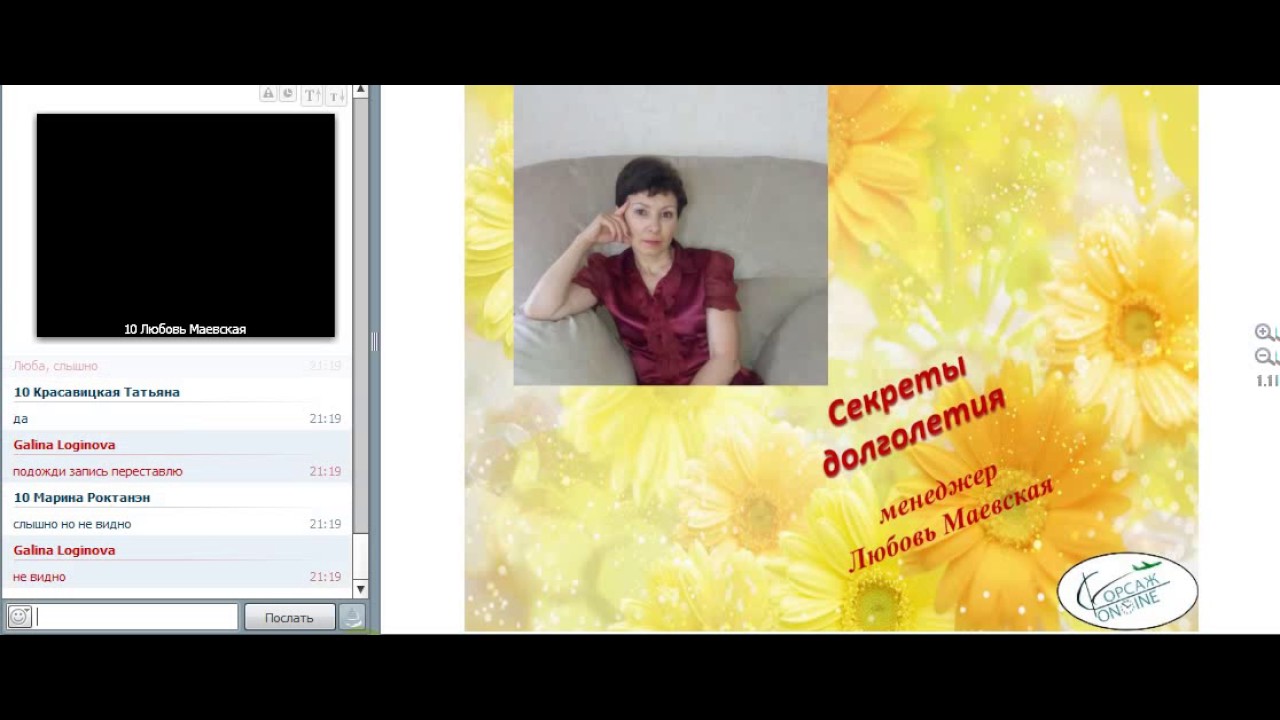Viewport: 1280px width, 720px height.
Task: Click the panel splitter handle between chat and slide
Action: [x=375, y=341]
